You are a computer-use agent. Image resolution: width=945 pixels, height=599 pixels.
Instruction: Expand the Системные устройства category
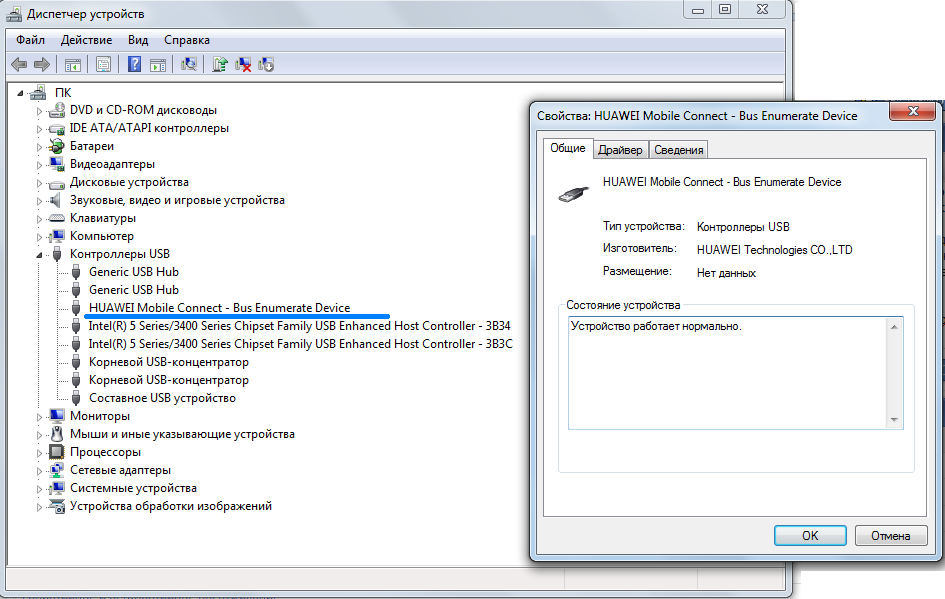click(x=39, y=489)
